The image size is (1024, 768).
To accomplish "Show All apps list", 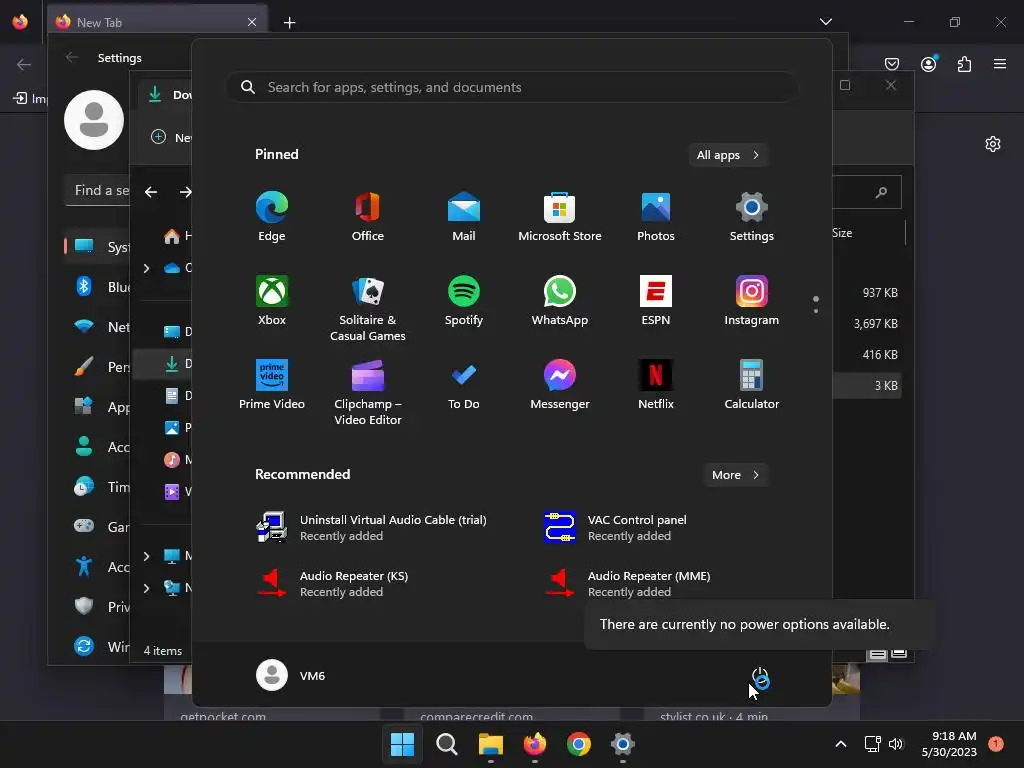I will (x=728, y=155).
